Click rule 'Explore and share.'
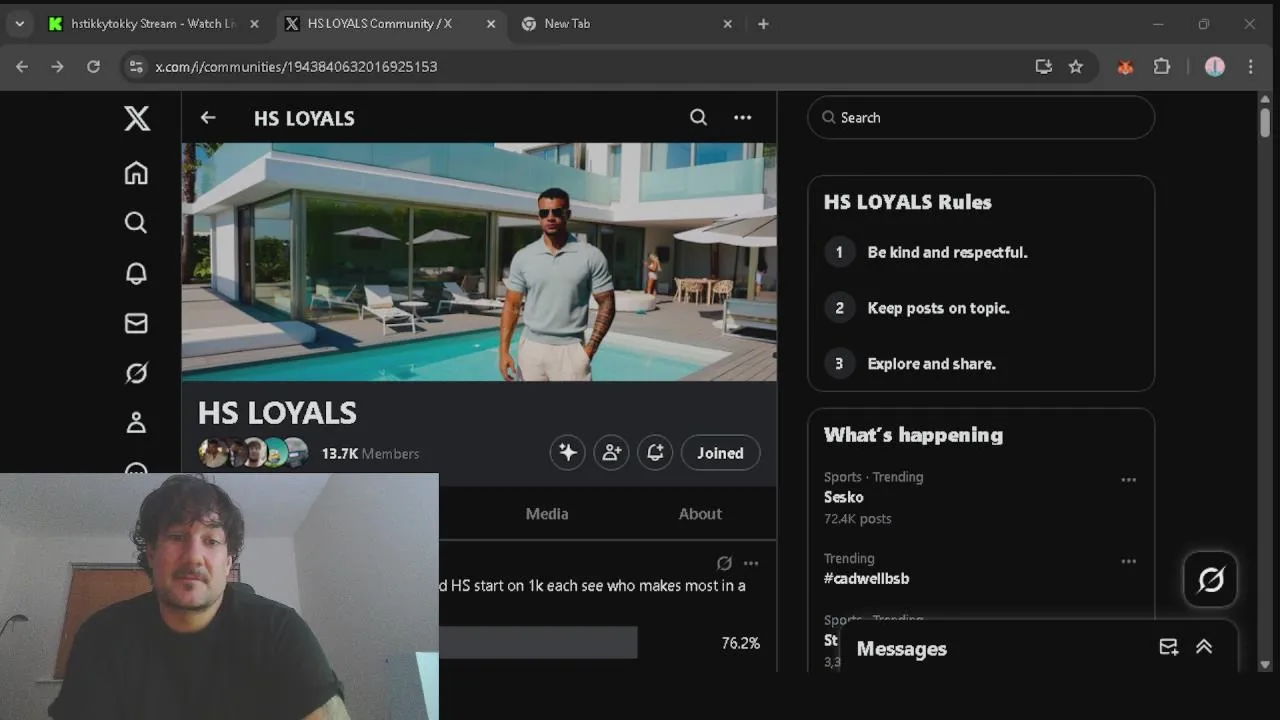This screenshot has width=1280, height=720. tap(931, 364)
